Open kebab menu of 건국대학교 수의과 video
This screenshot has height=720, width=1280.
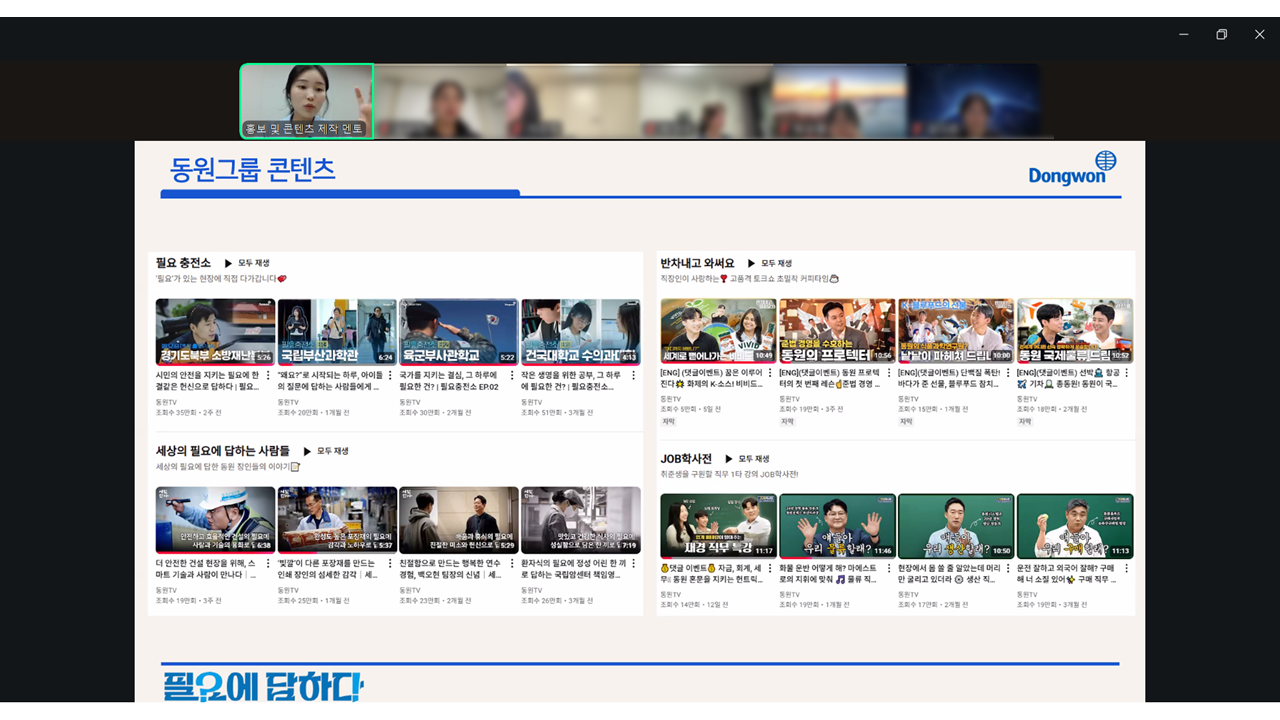coord(634,376)
